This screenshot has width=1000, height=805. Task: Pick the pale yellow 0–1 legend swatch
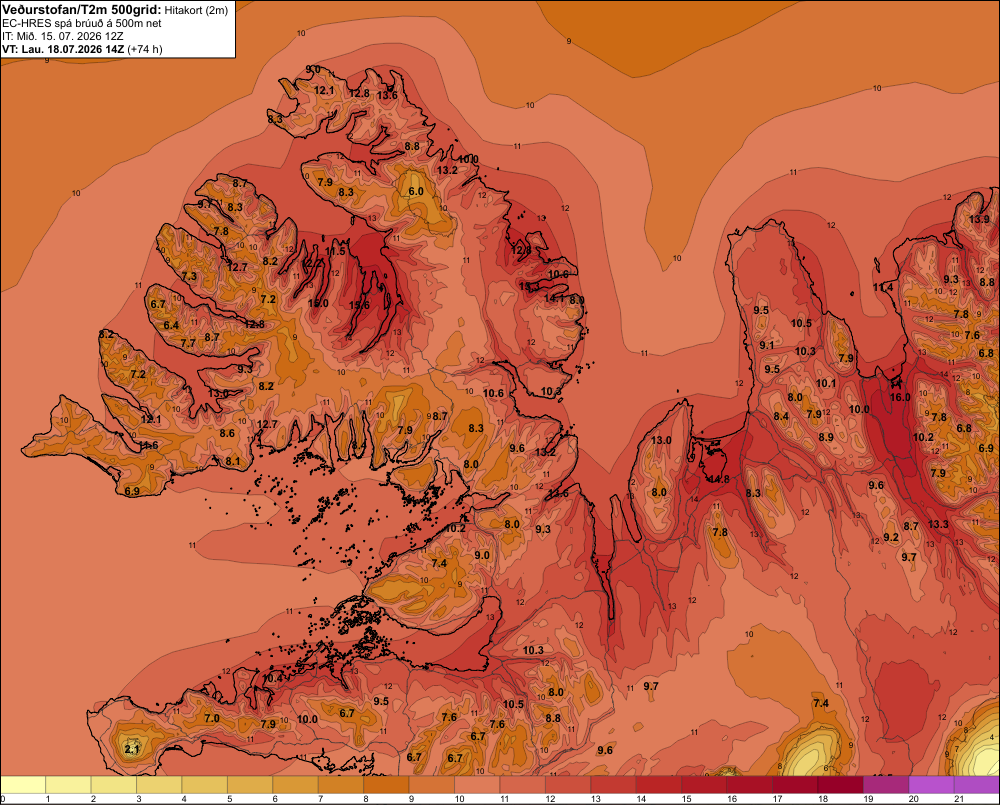click(23, 785)
